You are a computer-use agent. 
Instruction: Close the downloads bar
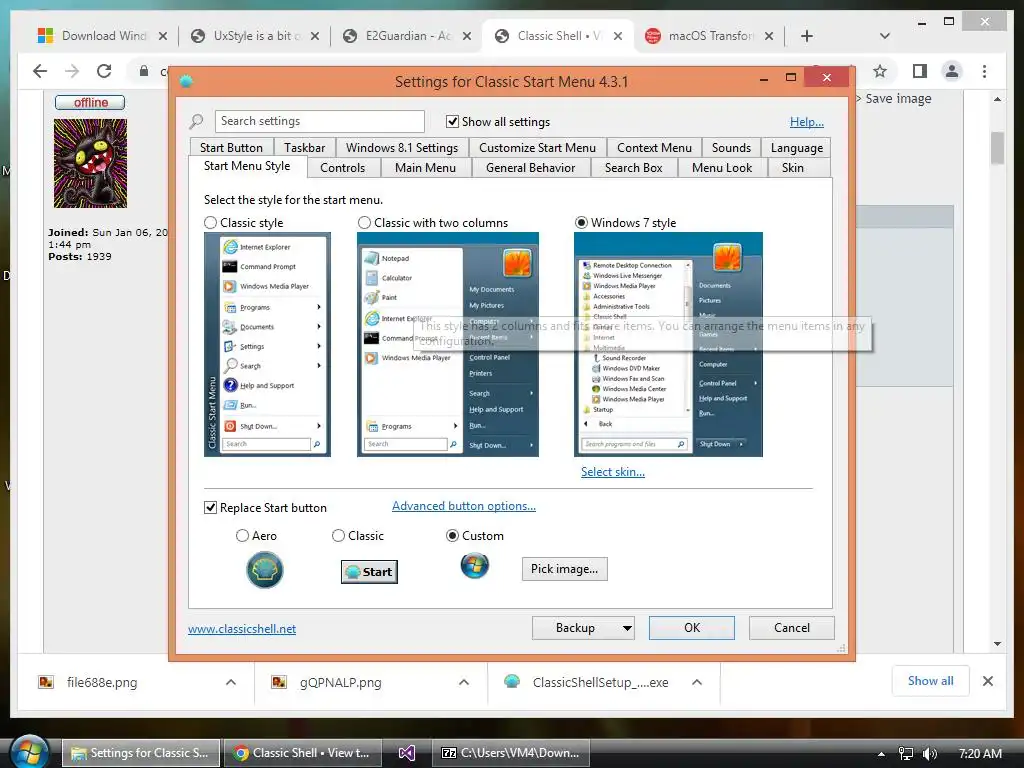point(987,681)
